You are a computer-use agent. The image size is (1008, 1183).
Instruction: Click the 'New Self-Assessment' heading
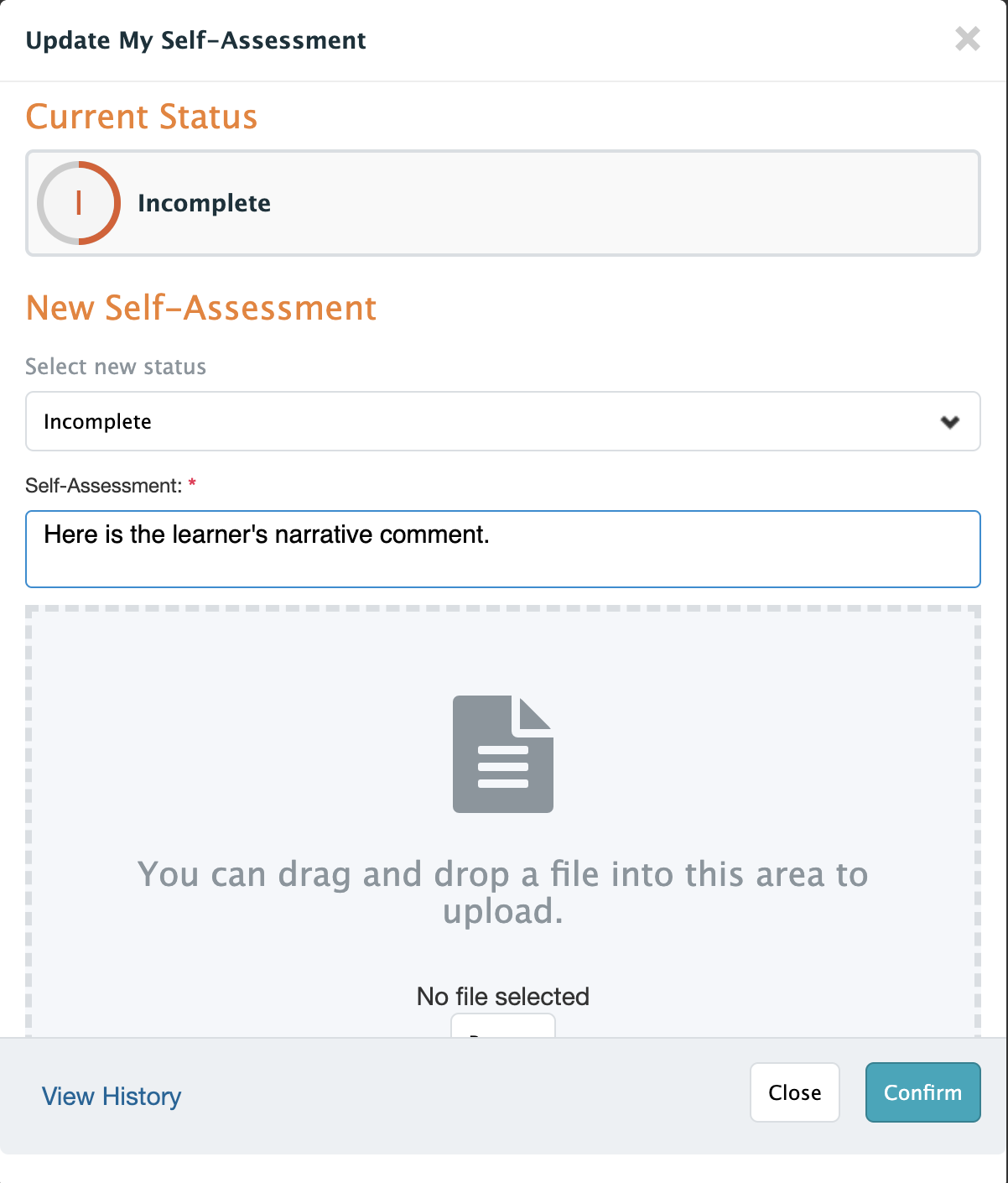(201, 308)
